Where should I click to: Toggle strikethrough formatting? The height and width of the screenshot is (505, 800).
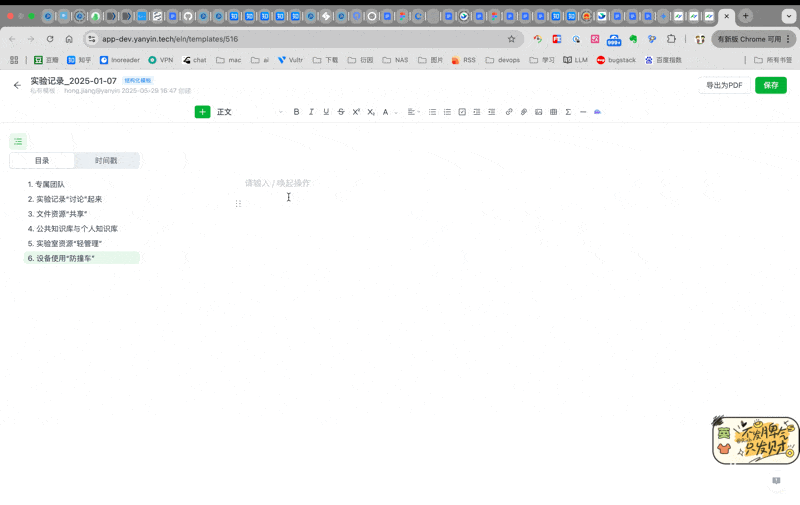coord(341,112)
